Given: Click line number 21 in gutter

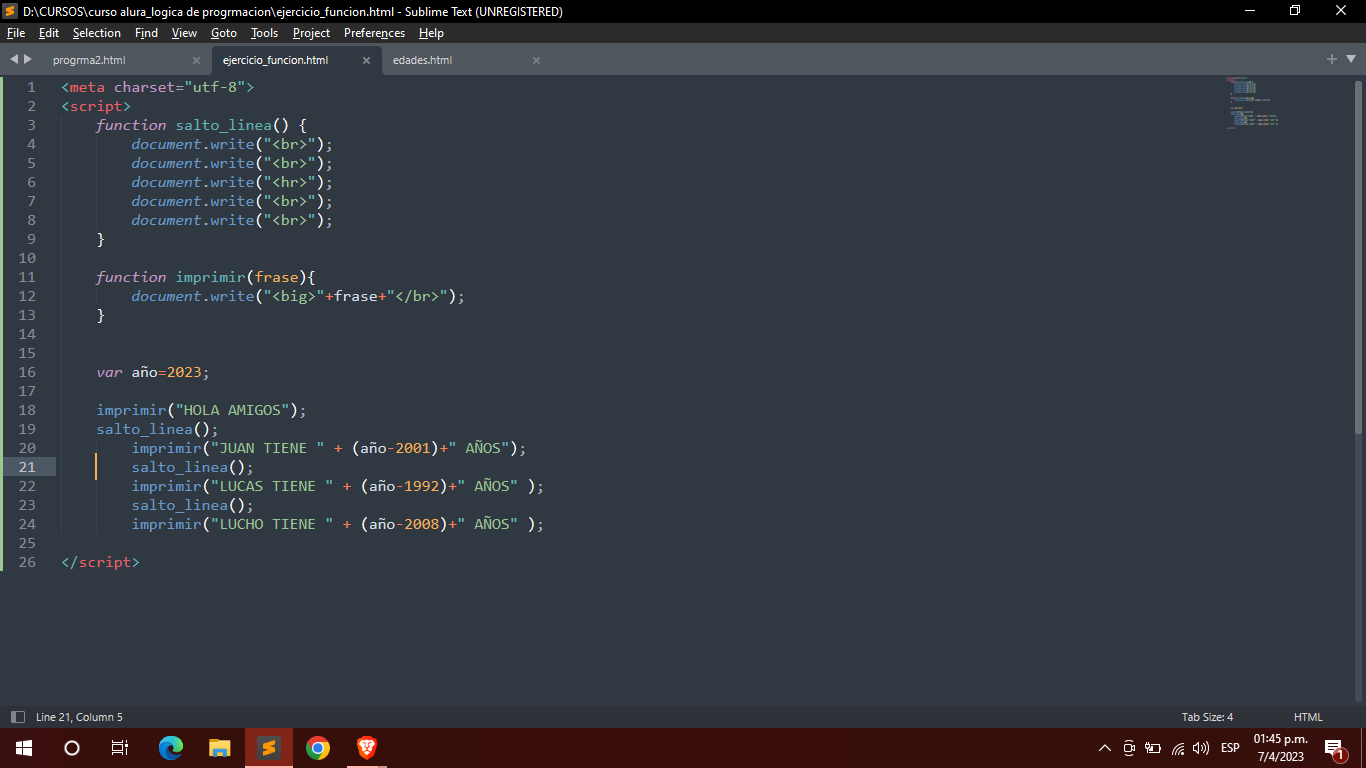Looking at the screenshot, I should 27,467.
